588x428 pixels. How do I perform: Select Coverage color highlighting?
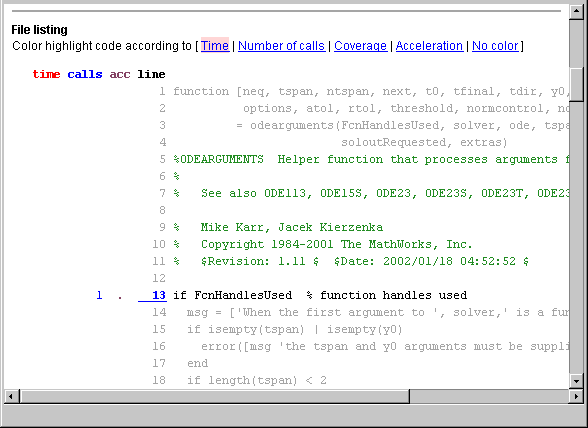coord(360,45)
